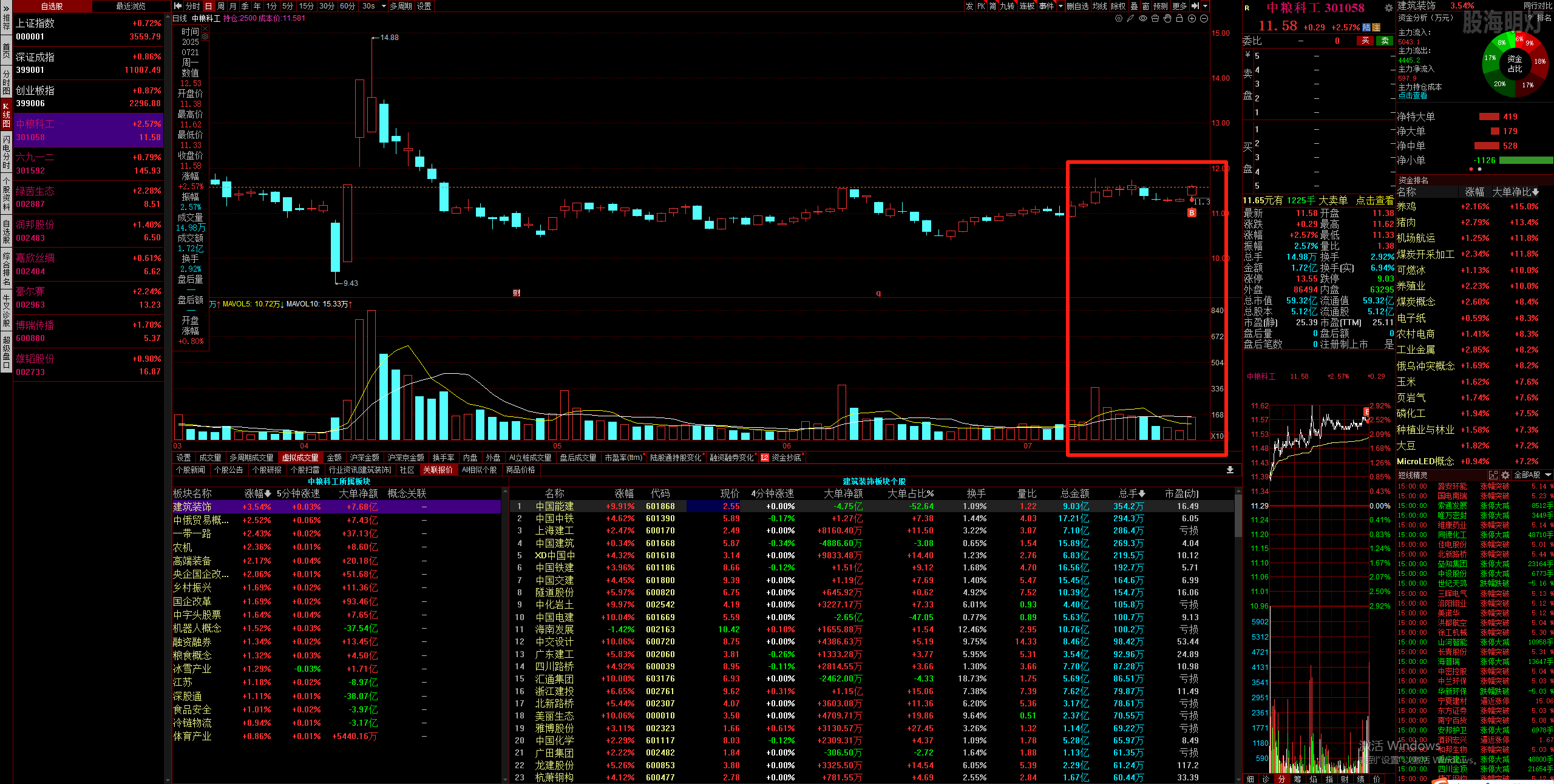The image size is (1554, 784).
Task: Toggle 窗 window mode
Action: pyautogui.click(x=1145, y=6)
